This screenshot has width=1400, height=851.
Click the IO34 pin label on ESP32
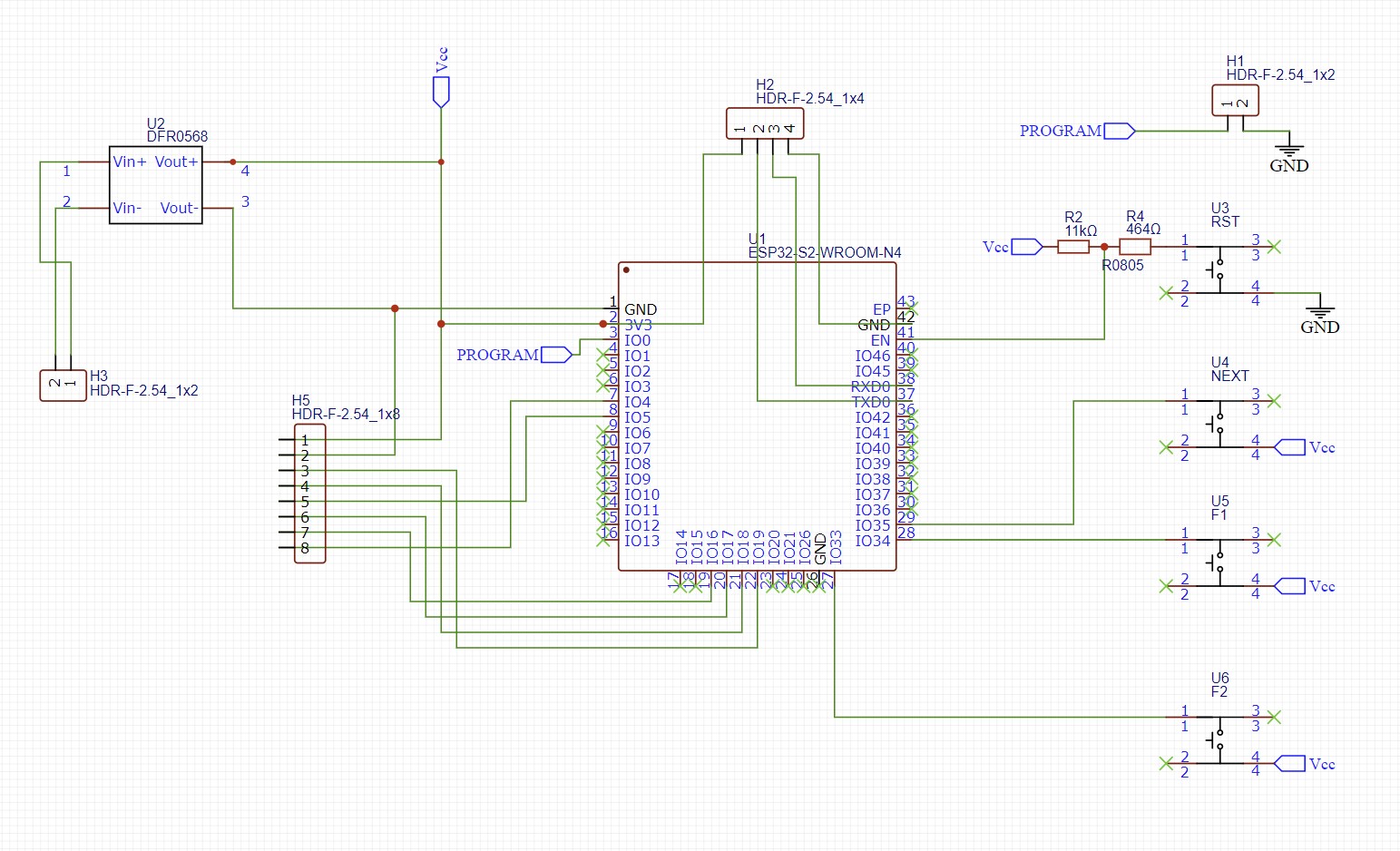[x=873, y=541]
